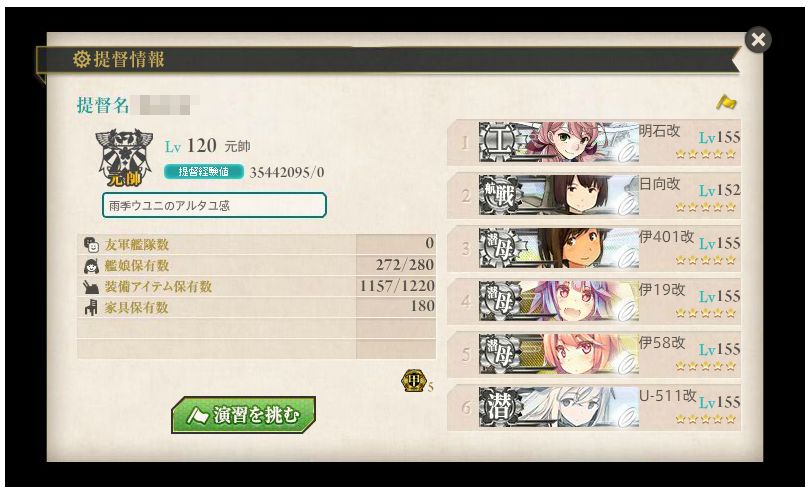Click the 工 ship type icon for 明石改

pos(497,142)
